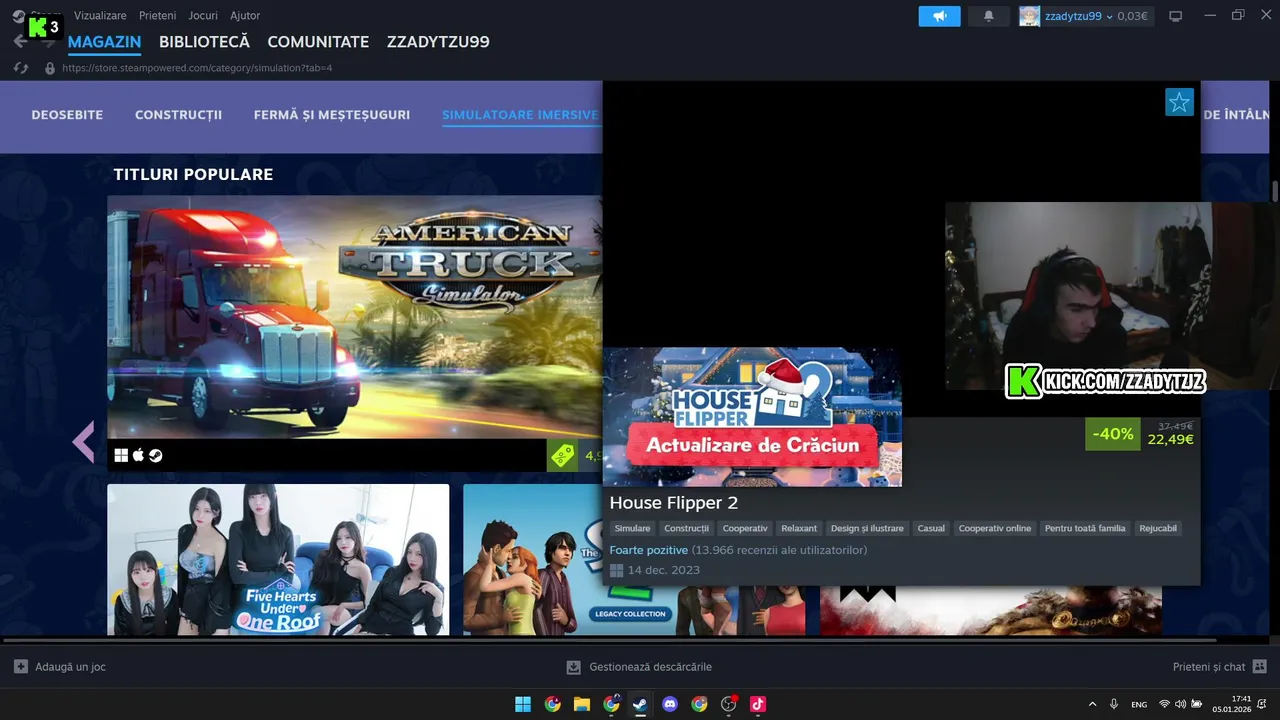Screen dimensions: 1280x720
Task: Click the green discount tag icon
Action: coord(562,456)
